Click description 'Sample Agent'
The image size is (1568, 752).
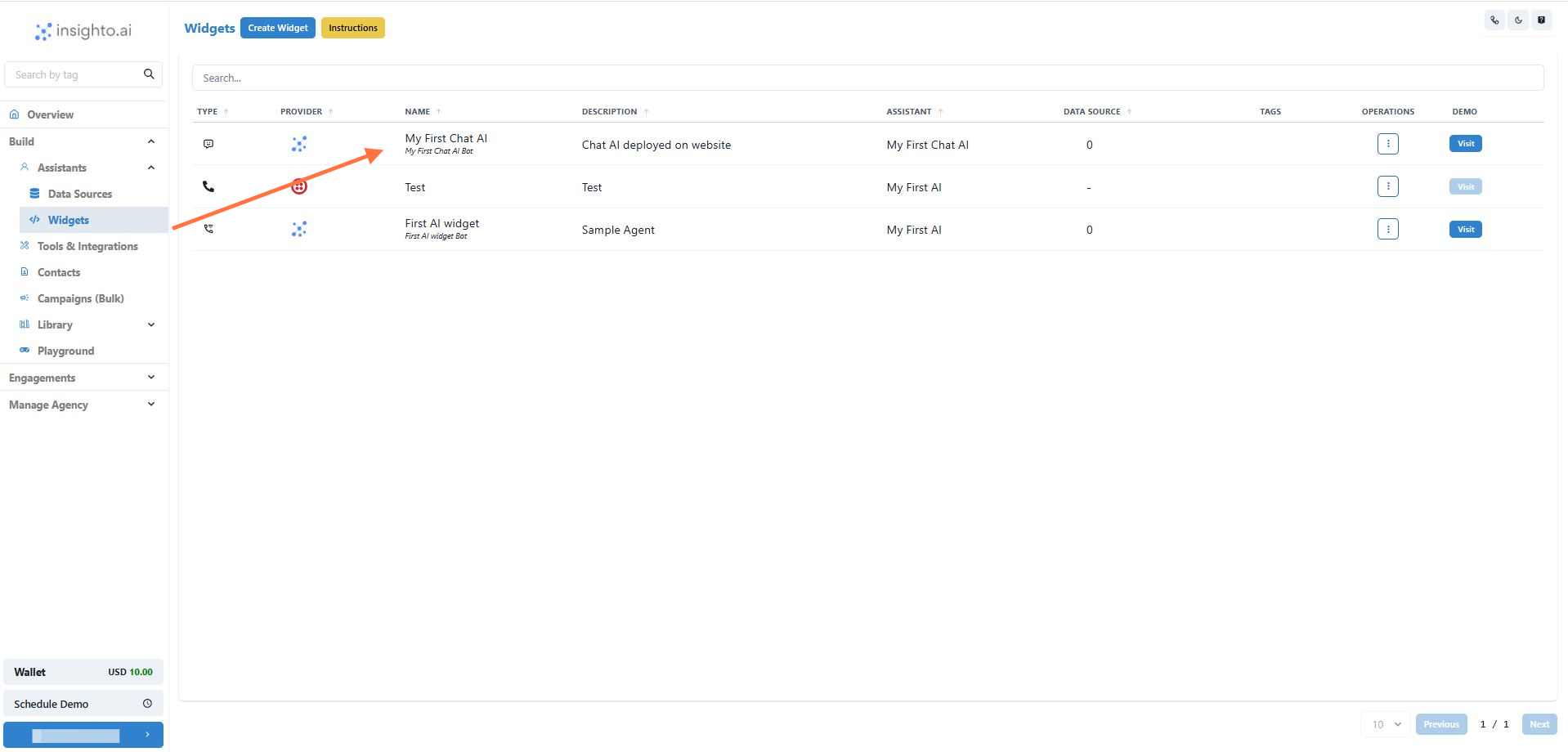click(x=618, y=230)
